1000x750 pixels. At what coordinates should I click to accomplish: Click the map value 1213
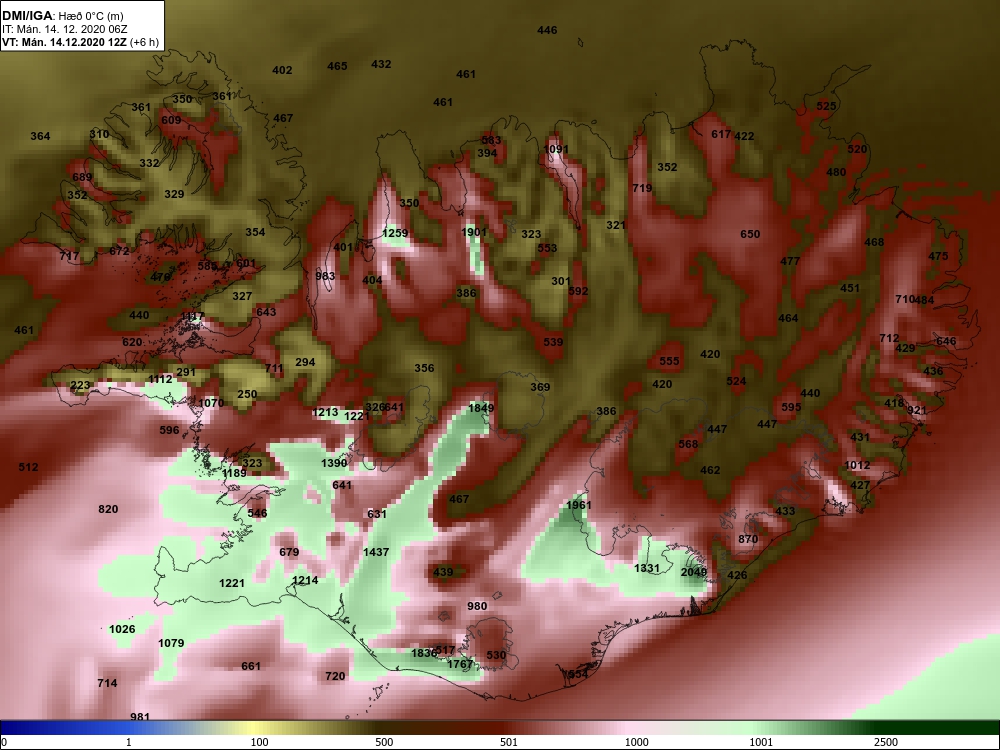[325, 412]
